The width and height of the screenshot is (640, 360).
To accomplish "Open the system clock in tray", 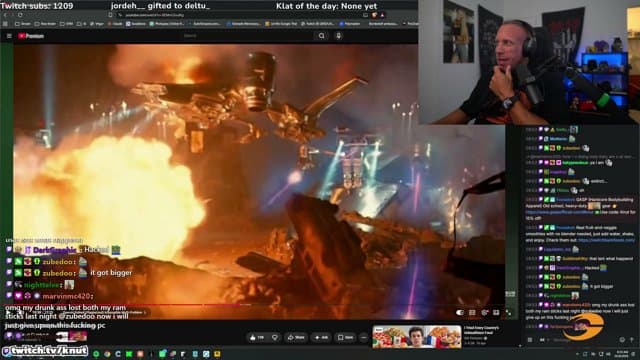I will point(622,354).
